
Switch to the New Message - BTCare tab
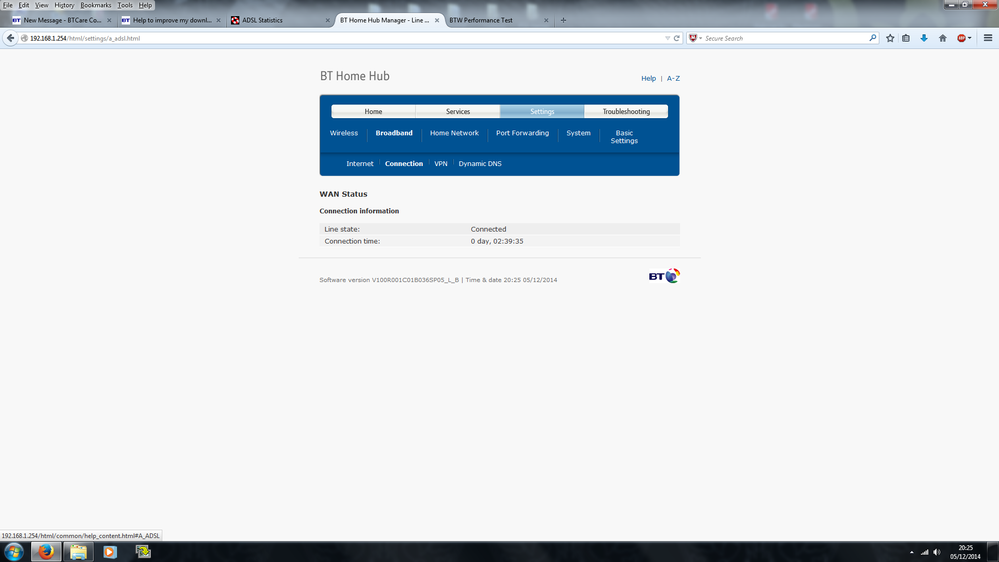click(x=62, y=20)
